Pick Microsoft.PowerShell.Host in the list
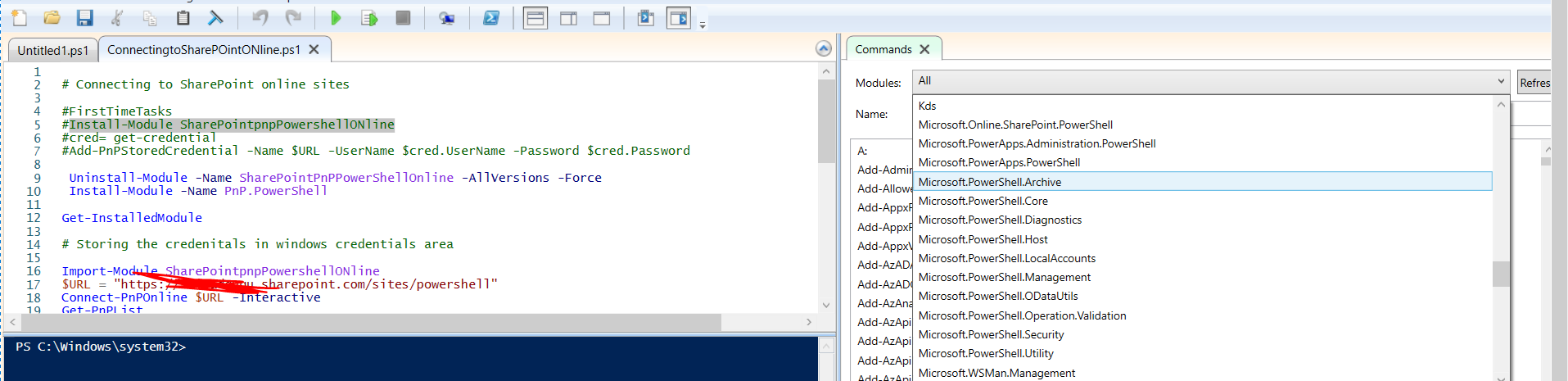Screen dimensions: 1568x381 (x=1202, y=239)
